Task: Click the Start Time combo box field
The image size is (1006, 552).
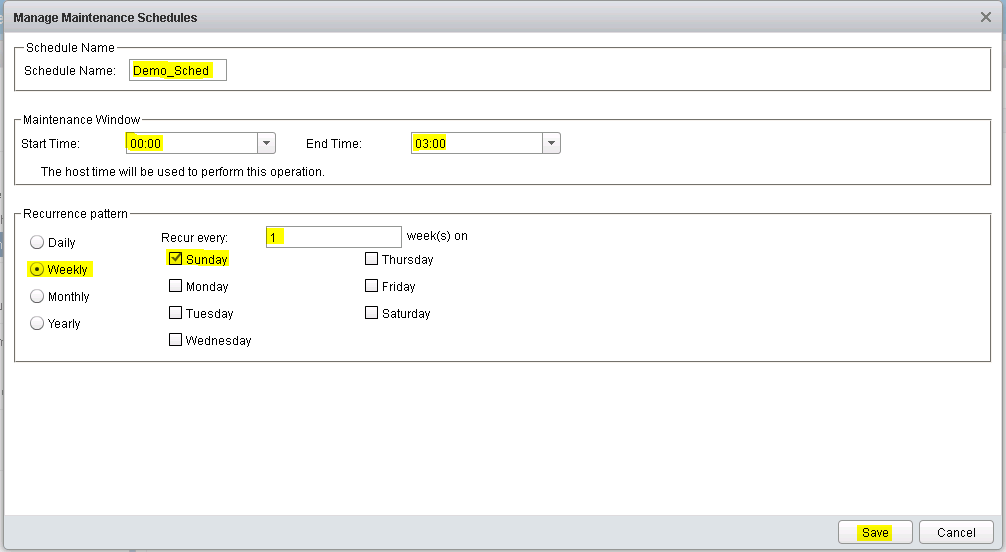Action: point(191,143)
